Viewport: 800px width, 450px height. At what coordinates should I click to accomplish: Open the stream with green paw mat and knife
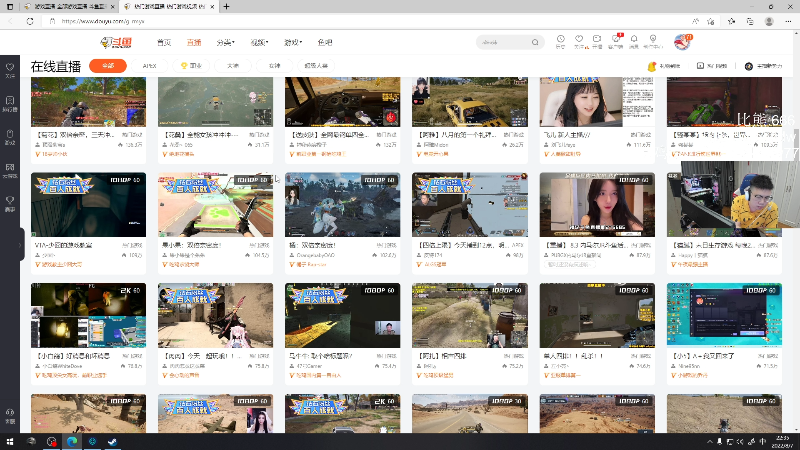tap(215, 205)
